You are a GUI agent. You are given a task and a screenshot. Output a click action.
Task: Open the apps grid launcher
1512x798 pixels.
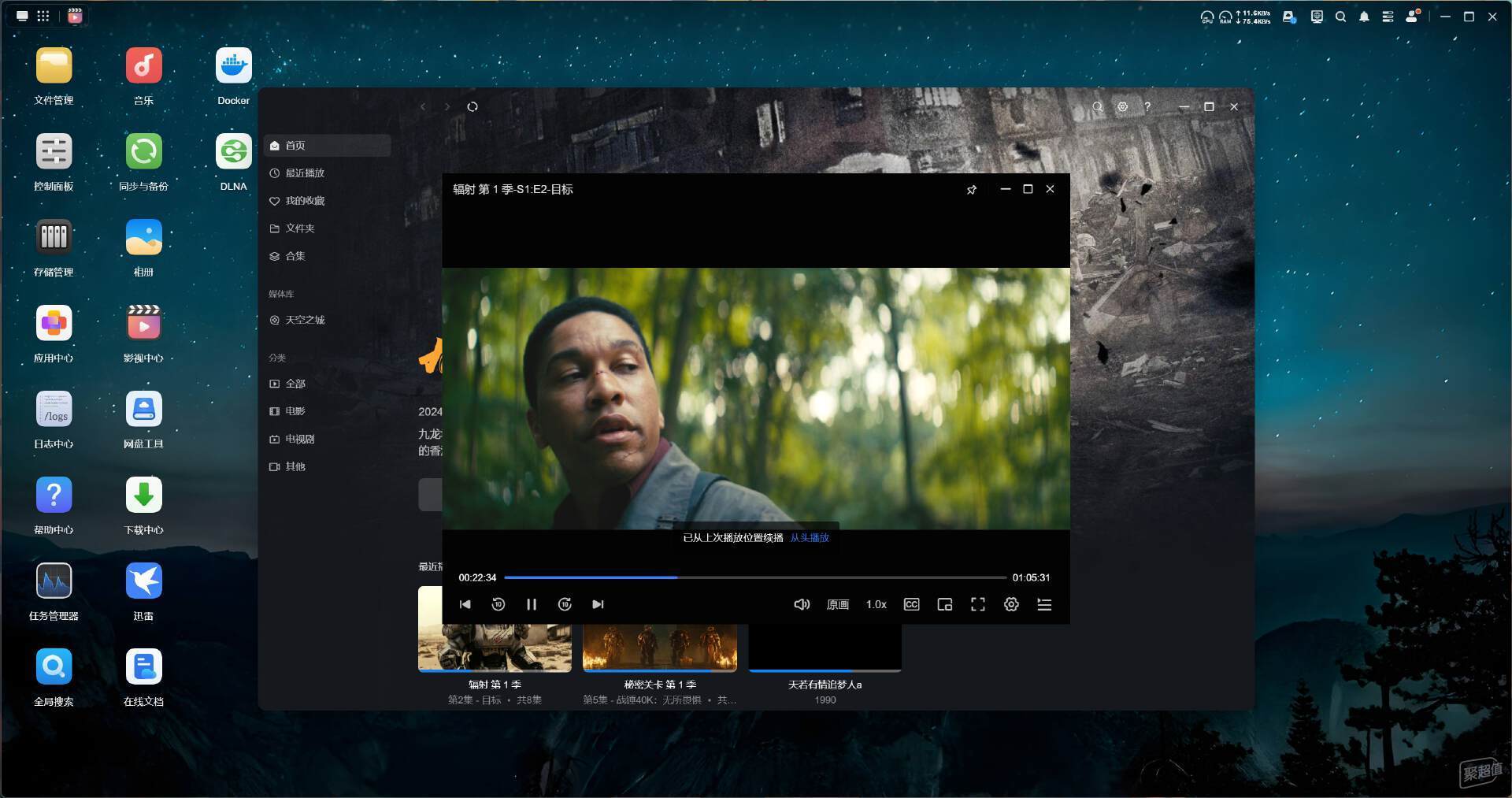(x=43, y=16)
